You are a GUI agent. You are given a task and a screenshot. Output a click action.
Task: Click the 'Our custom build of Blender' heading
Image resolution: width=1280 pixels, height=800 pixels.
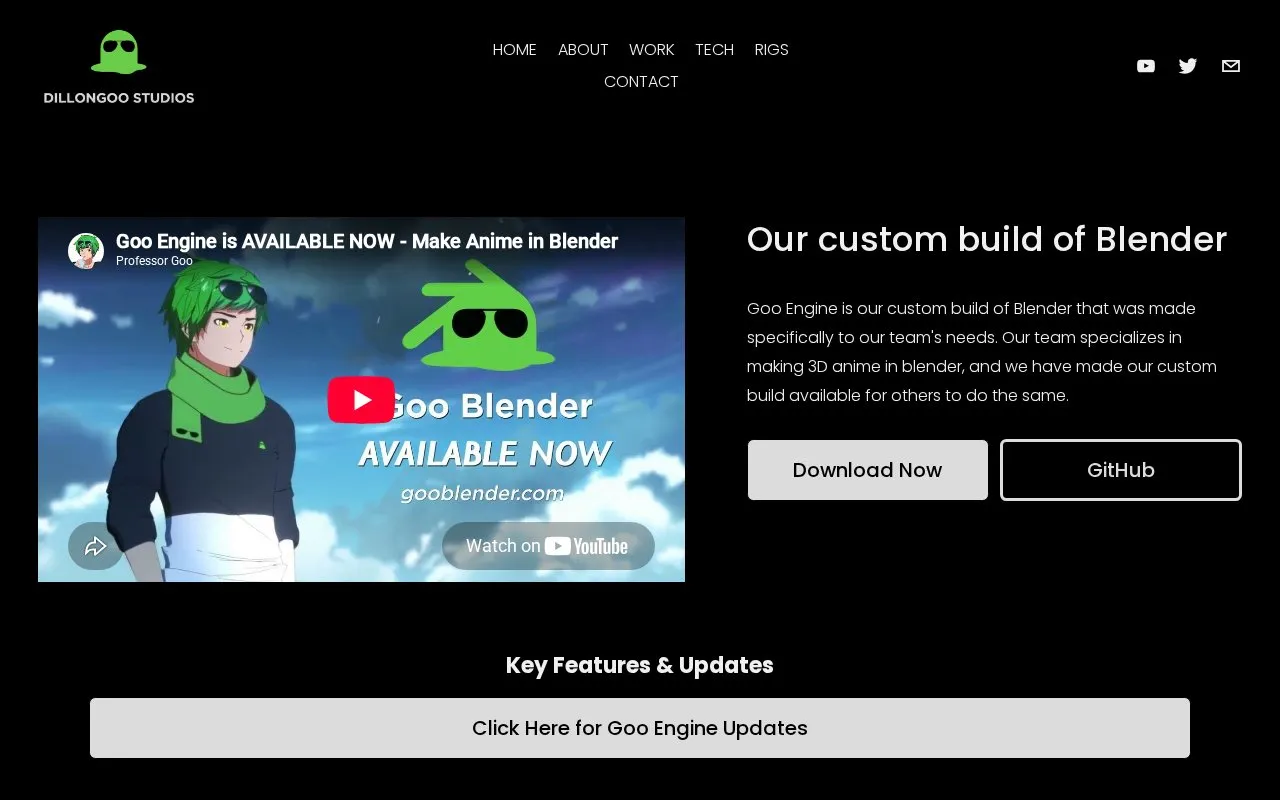click(x=987, y=239)
